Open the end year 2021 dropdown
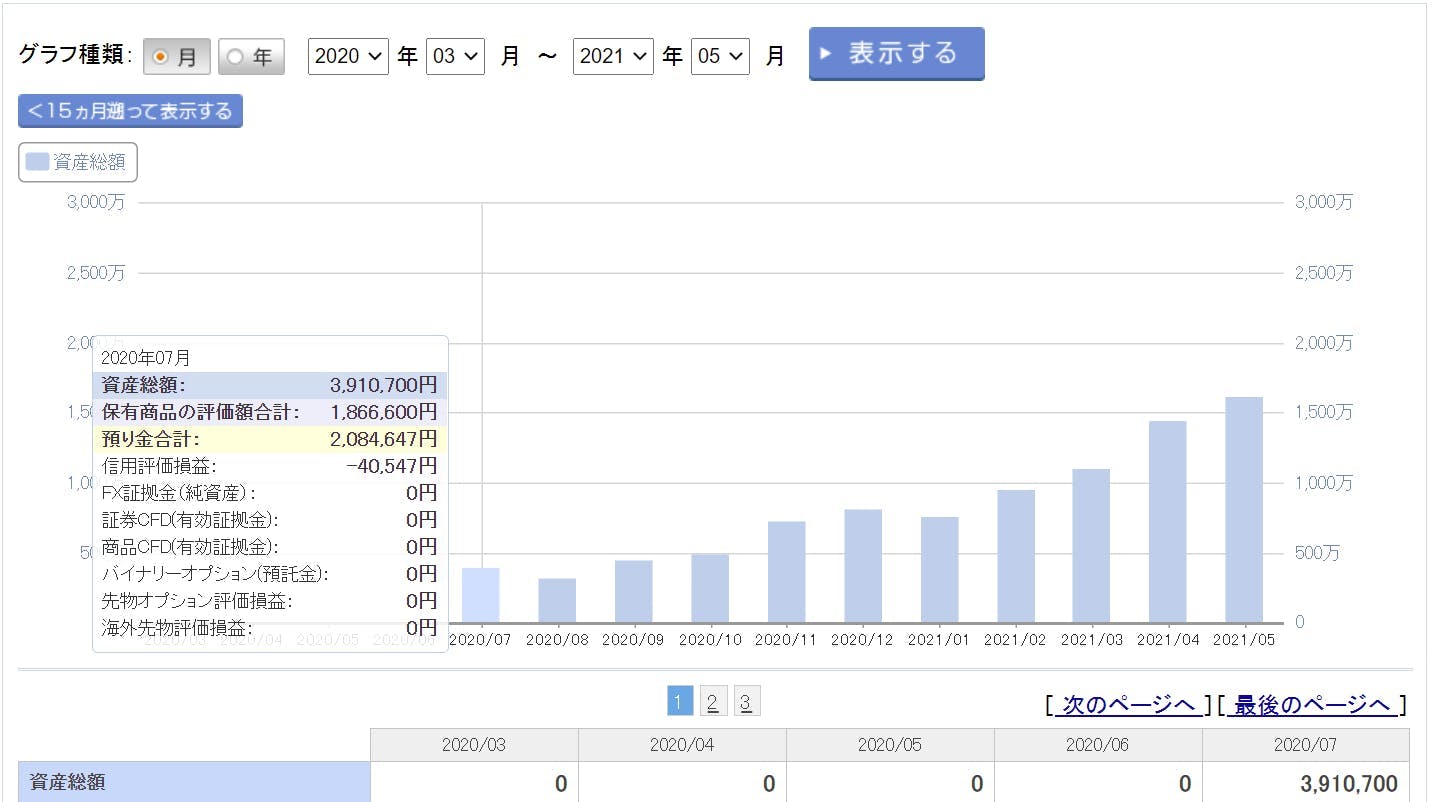 pos(613,56)
